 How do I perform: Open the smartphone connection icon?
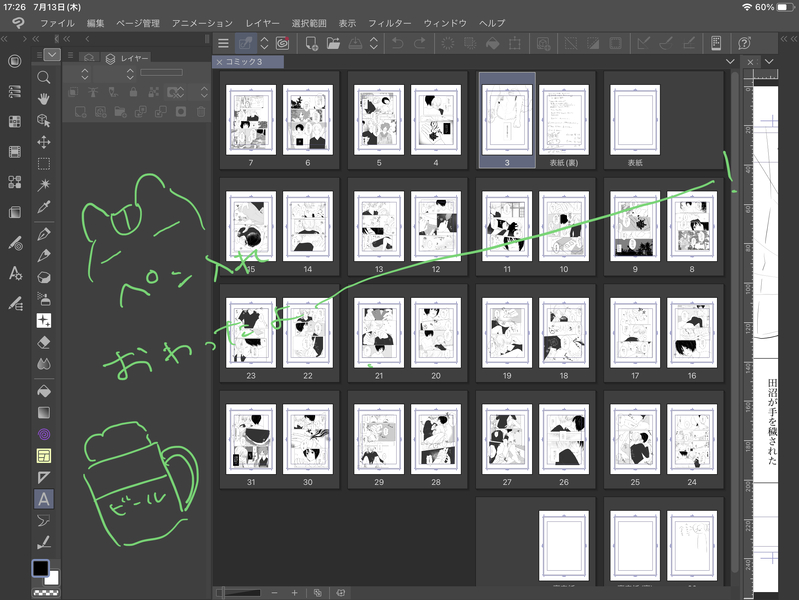click(716, 43)
